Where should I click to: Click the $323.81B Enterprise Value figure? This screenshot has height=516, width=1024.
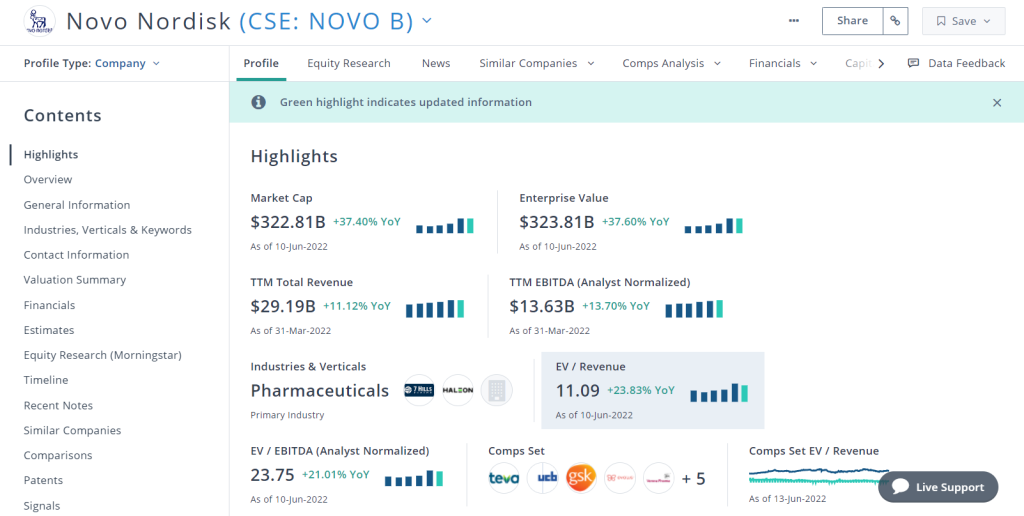(x=557, y=222)
